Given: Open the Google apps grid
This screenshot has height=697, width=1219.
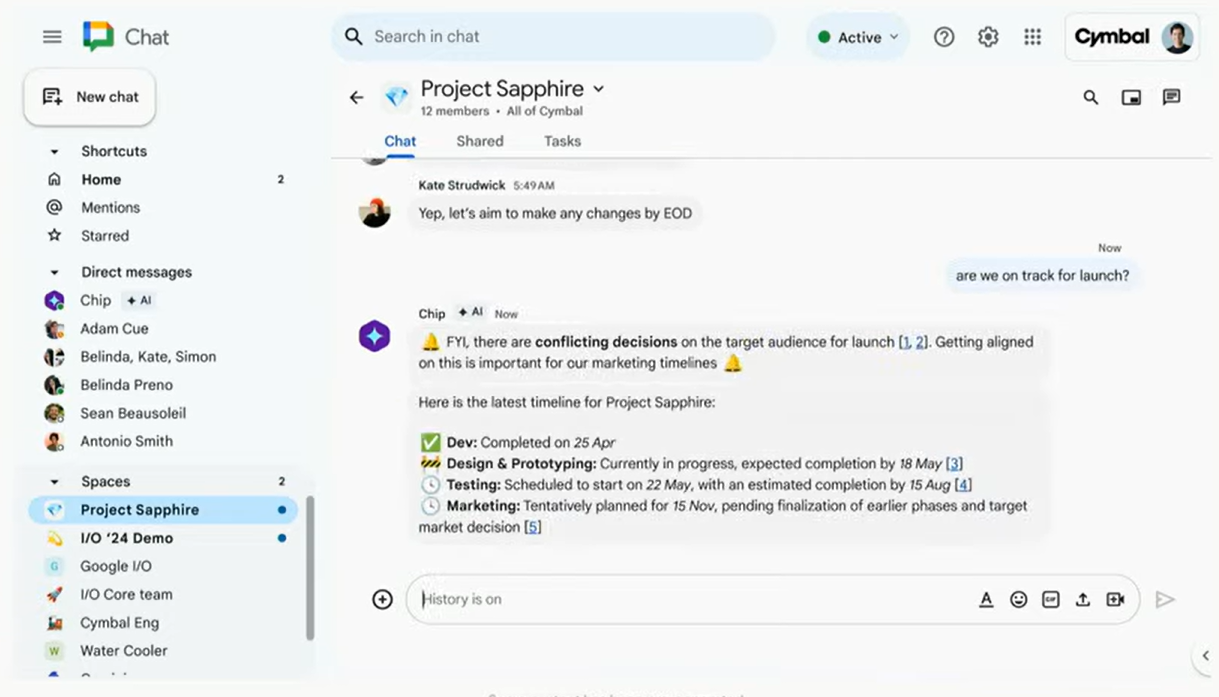Looking at the screenshot, I should [1033, 37].
